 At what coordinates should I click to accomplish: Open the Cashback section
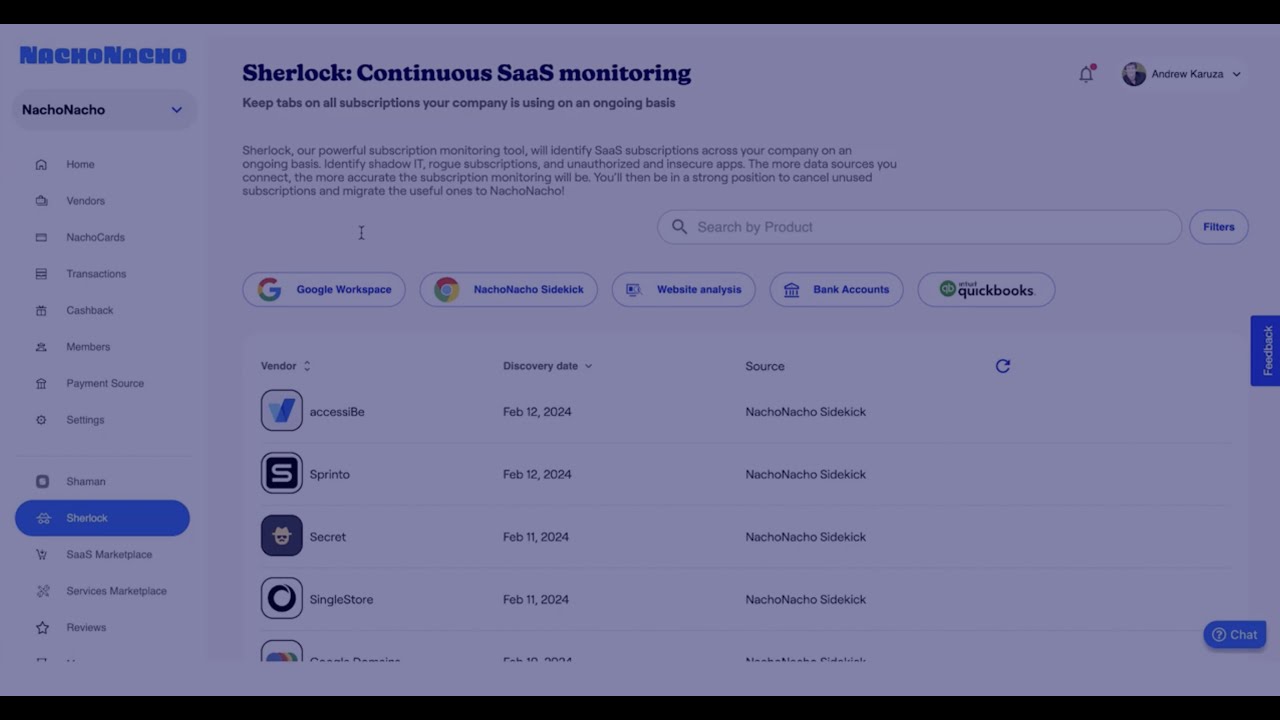coord(90,311)
